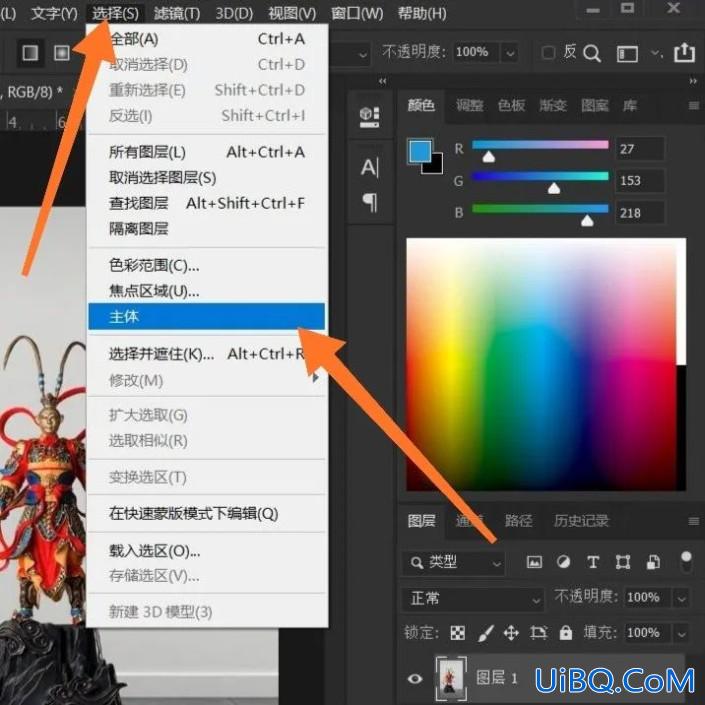Click the blue foreground color swatch
The height and width of the screenshot is (705, 705).
[420, 151]
